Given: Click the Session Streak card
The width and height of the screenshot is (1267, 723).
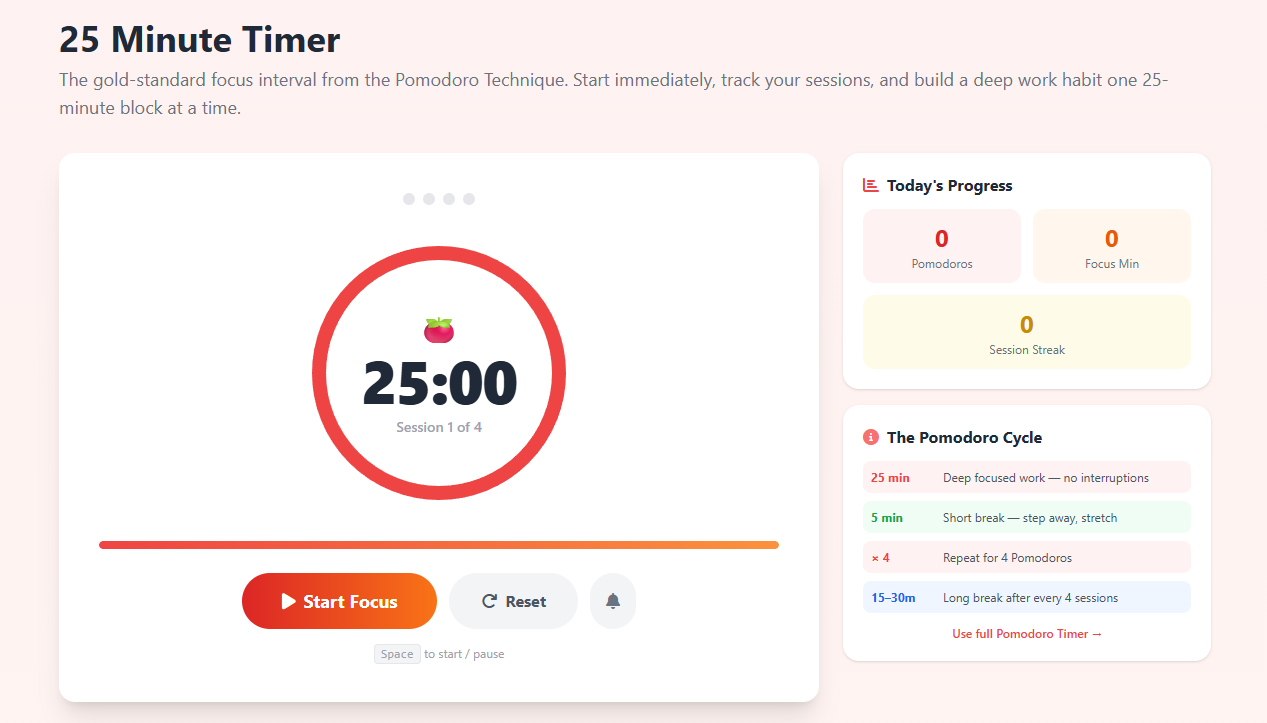Looking at the screenshot, I should coord(1026,331).
